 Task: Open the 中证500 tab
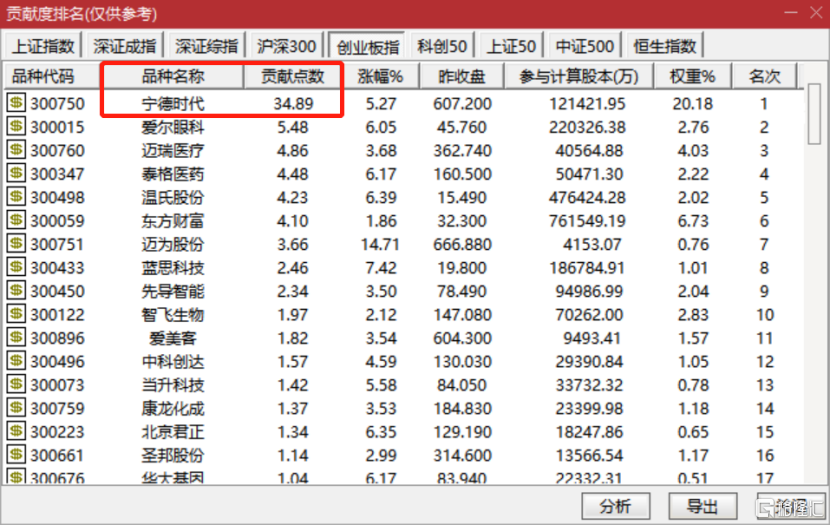point(584,46)
